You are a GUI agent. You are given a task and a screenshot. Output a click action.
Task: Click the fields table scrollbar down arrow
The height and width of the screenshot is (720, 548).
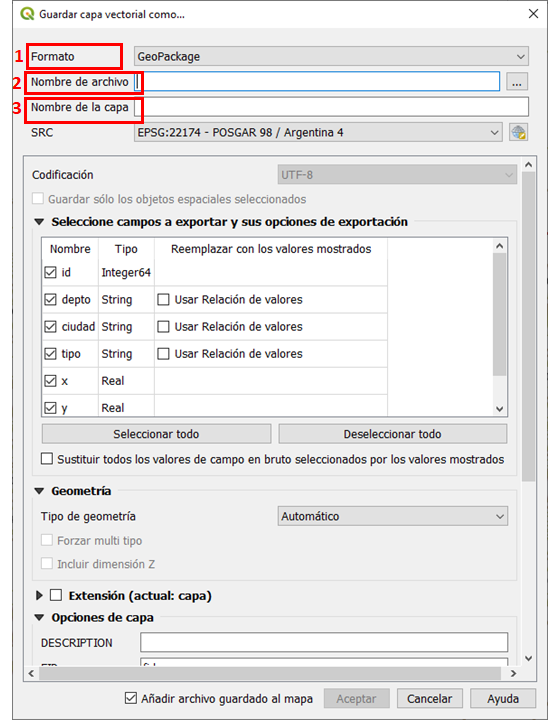(500, 409)
